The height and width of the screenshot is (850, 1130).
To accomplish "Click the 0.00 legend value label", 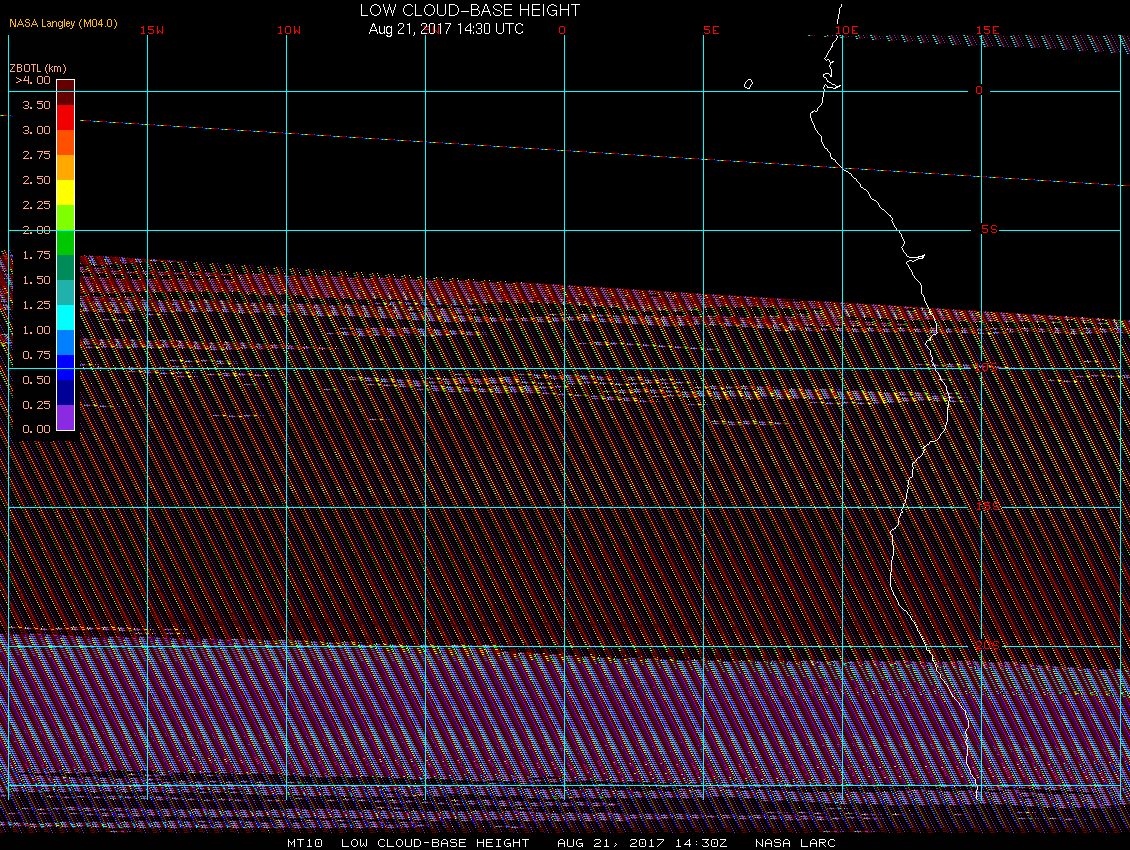I will (x=35, y=429).
